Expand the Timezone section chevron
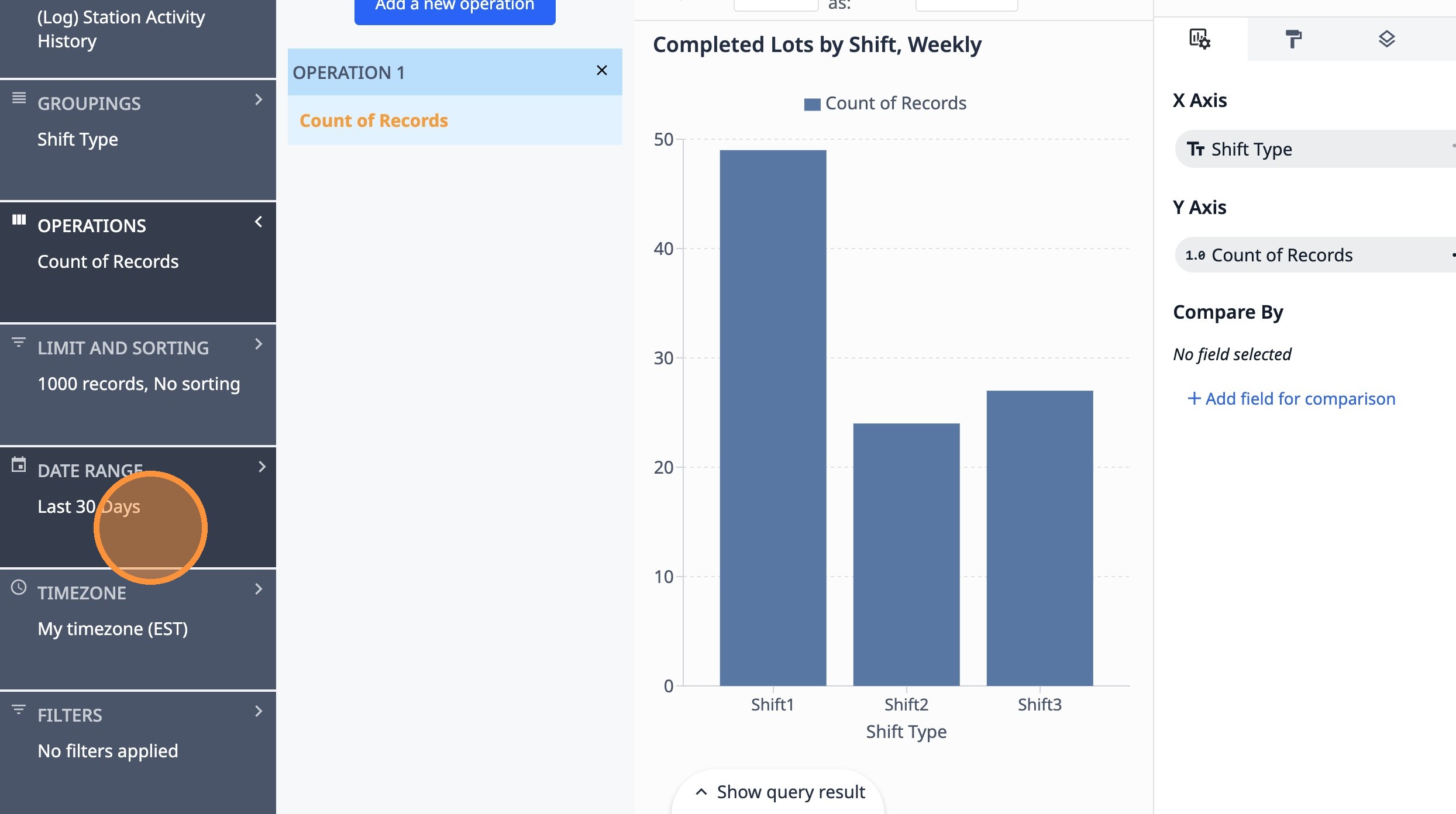 pyautogui.click(x=259, y=589)
